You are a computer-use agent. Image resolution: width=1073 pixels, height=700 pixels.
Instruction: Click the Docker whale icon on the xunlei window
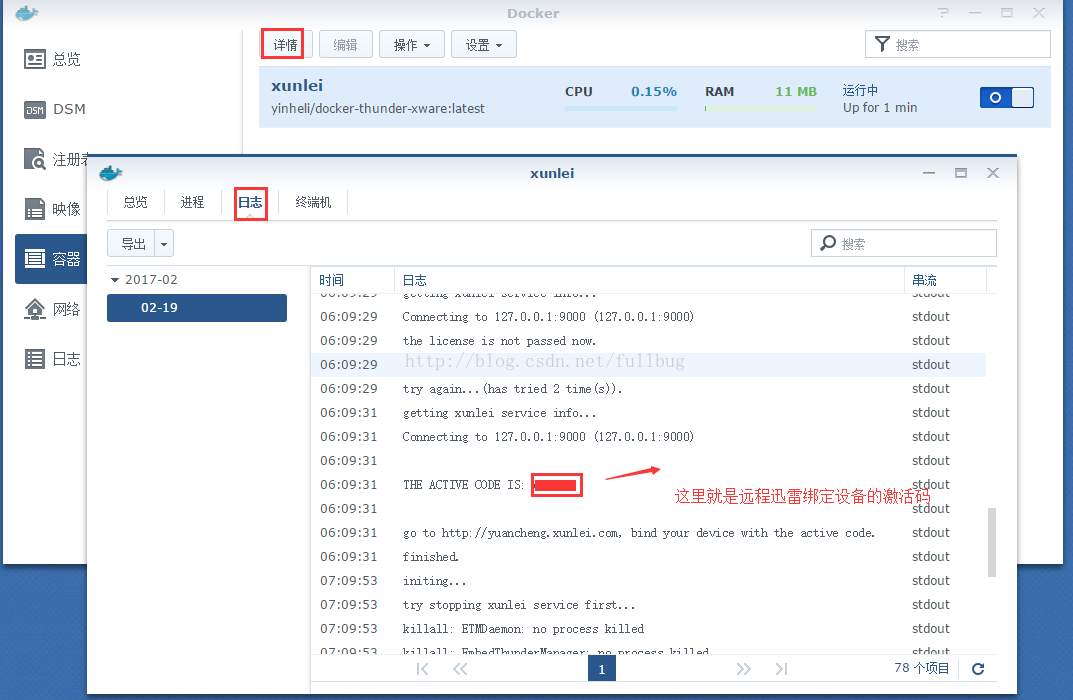(x=110, y=172)
